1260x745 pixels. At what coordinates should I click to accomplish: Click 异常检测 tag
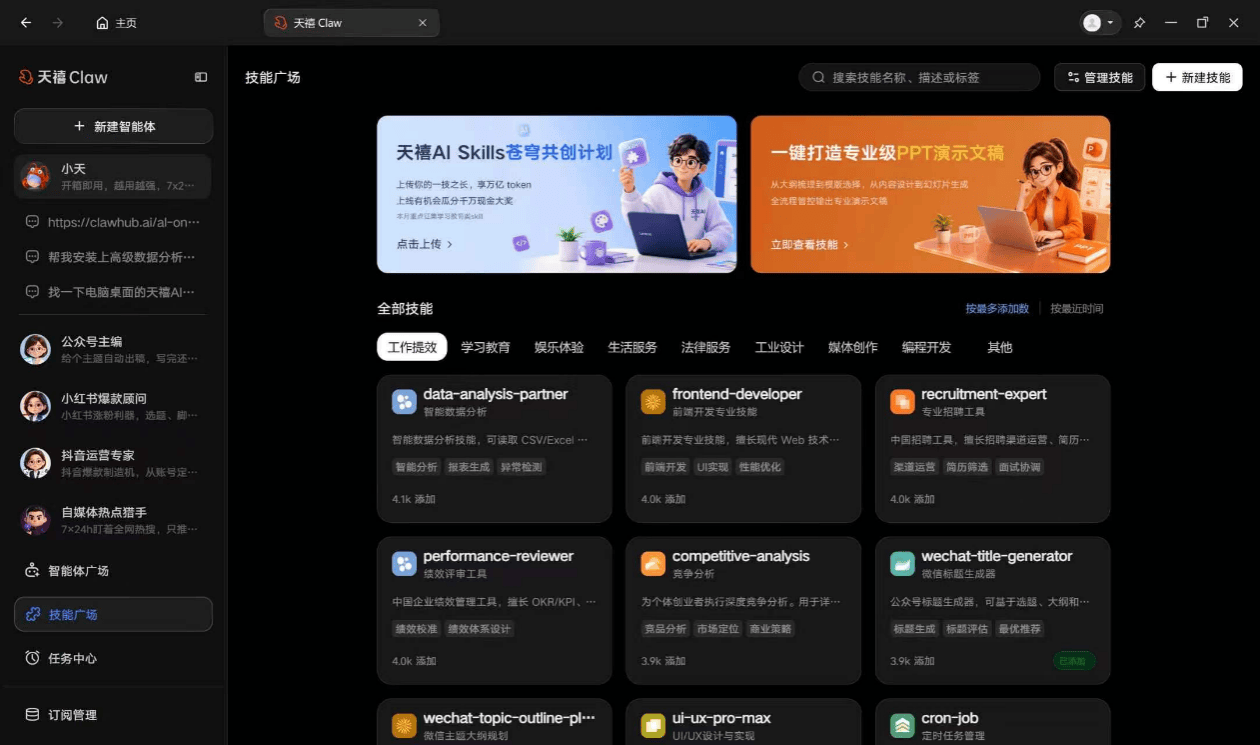click(x=522, y=467)
